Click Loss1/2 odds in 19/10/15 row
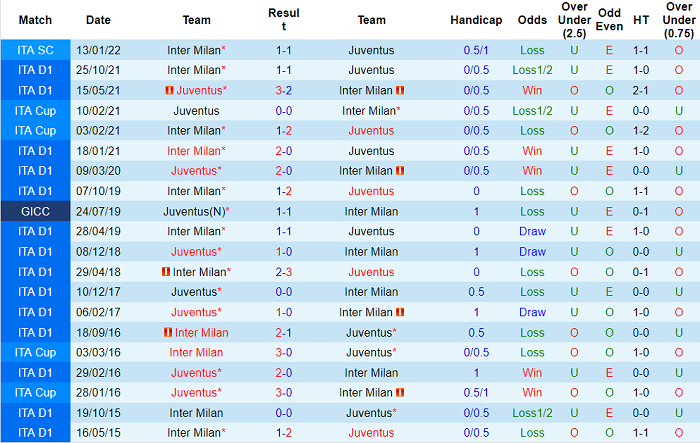Viewport: 700px width, 443px height. tap(532, 413)
